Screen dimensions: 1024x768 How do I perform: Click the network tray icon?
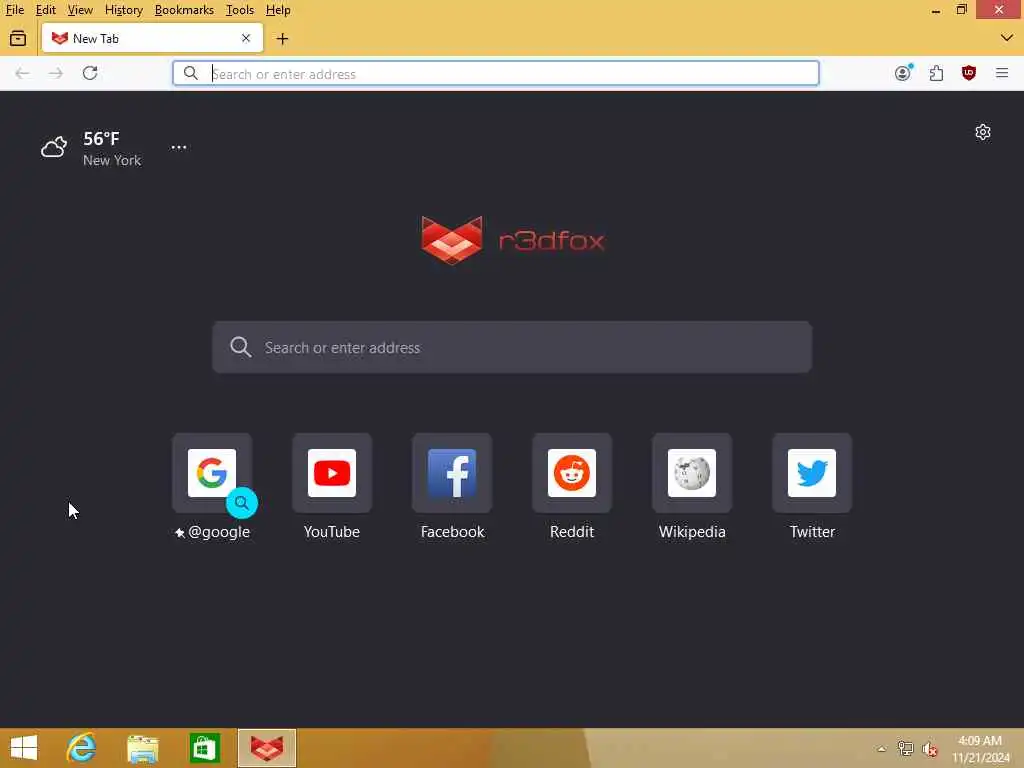tap(905, 749)
